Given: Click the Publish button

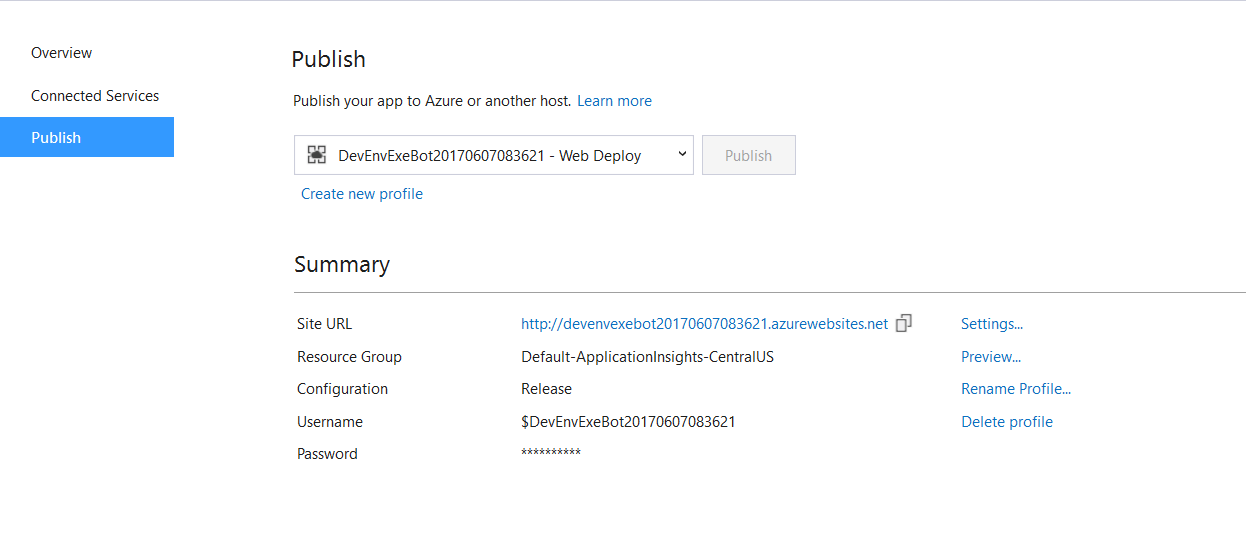Looking at the screenshot, I should pos(749,155).
